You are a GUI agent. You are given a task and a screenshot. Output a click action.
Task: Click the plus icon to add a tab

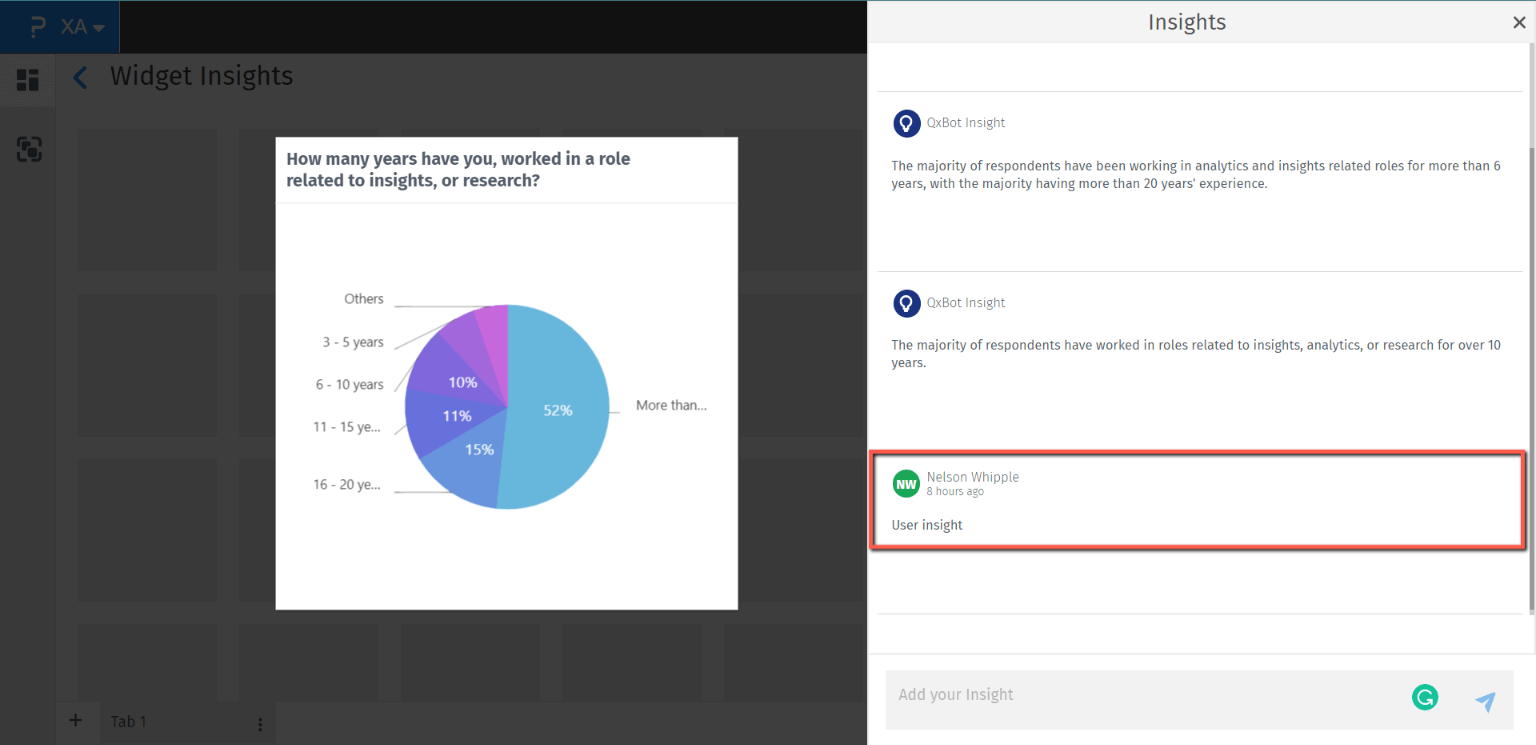point(75,721)
